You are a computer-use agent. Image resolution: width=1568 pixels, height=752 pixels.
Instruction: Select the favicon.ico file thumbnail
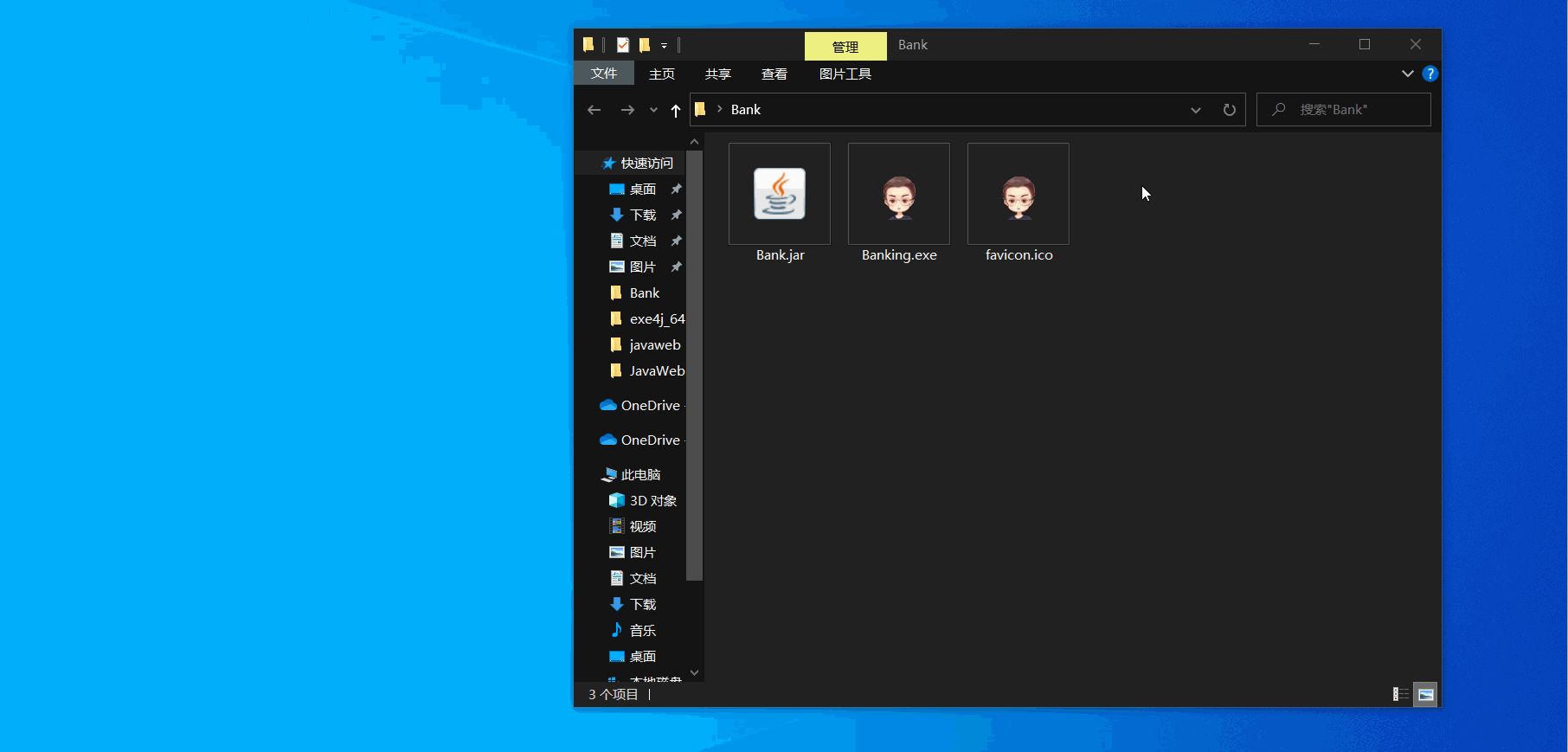(x=1019, y=194)
